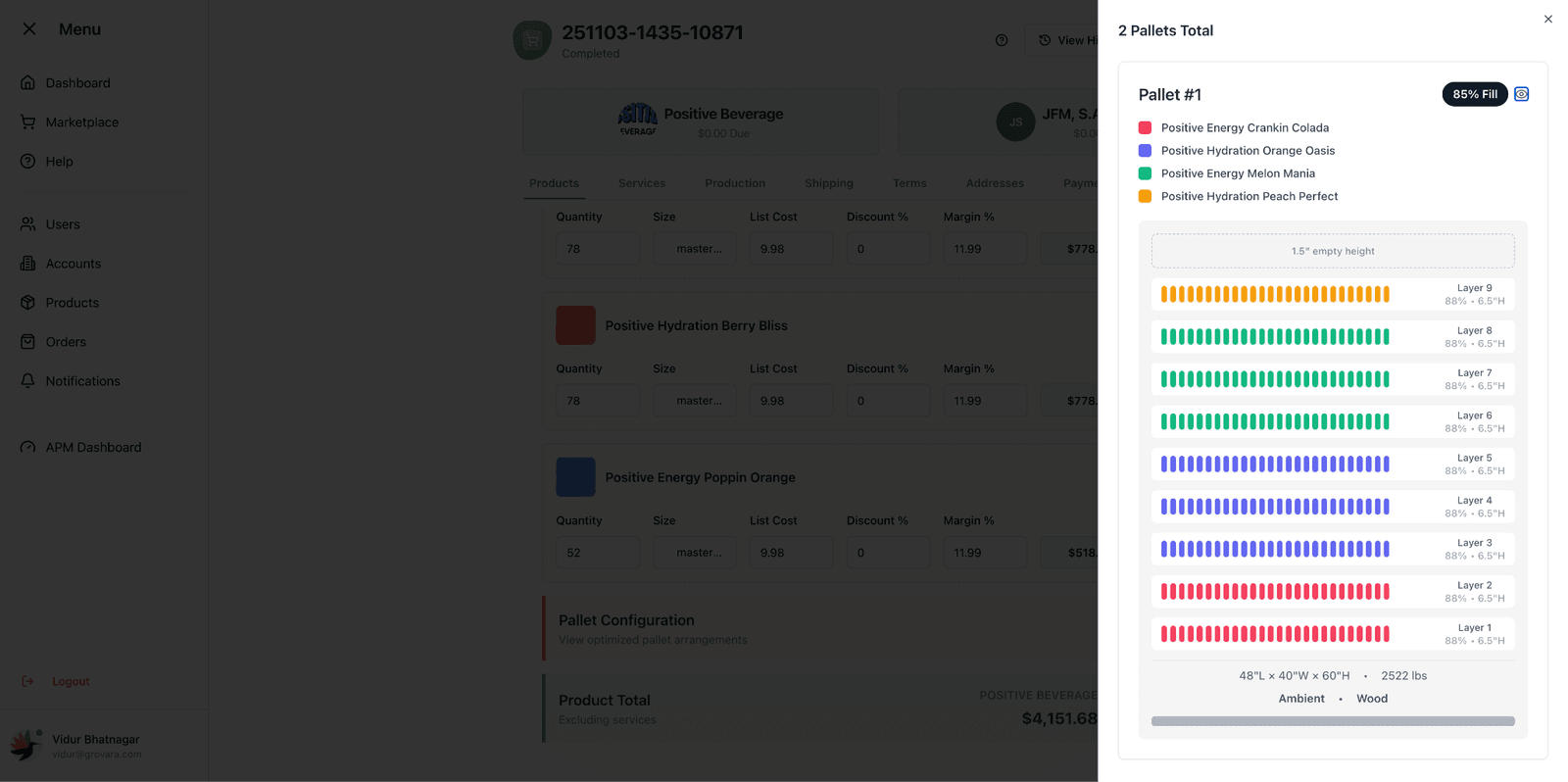This screenshot has width=1568, height=782.
Task: Click the Dashboard home icon
Action: [27, 82]
